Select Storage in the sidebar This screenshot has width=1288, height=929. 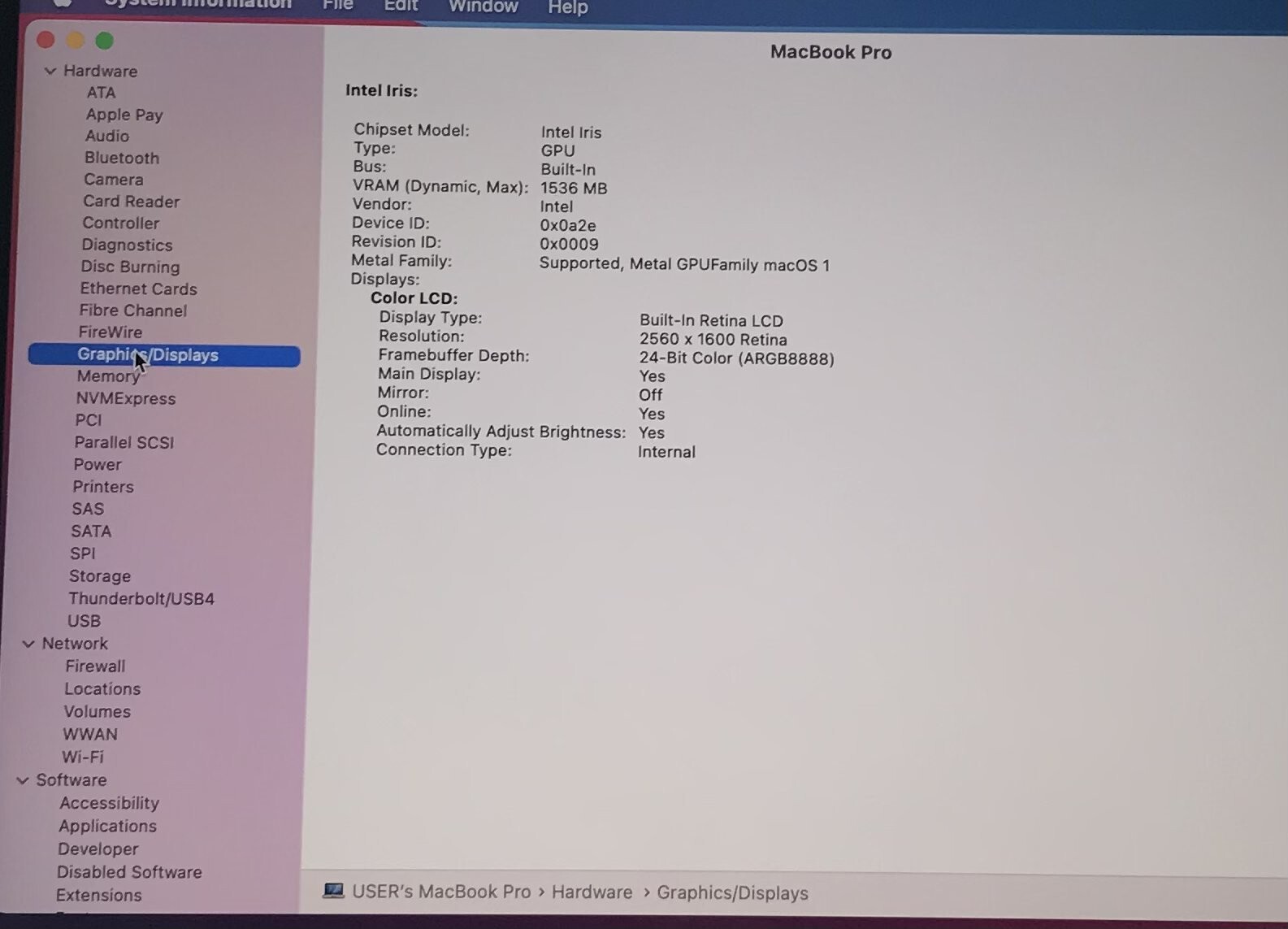pos(99,576)
